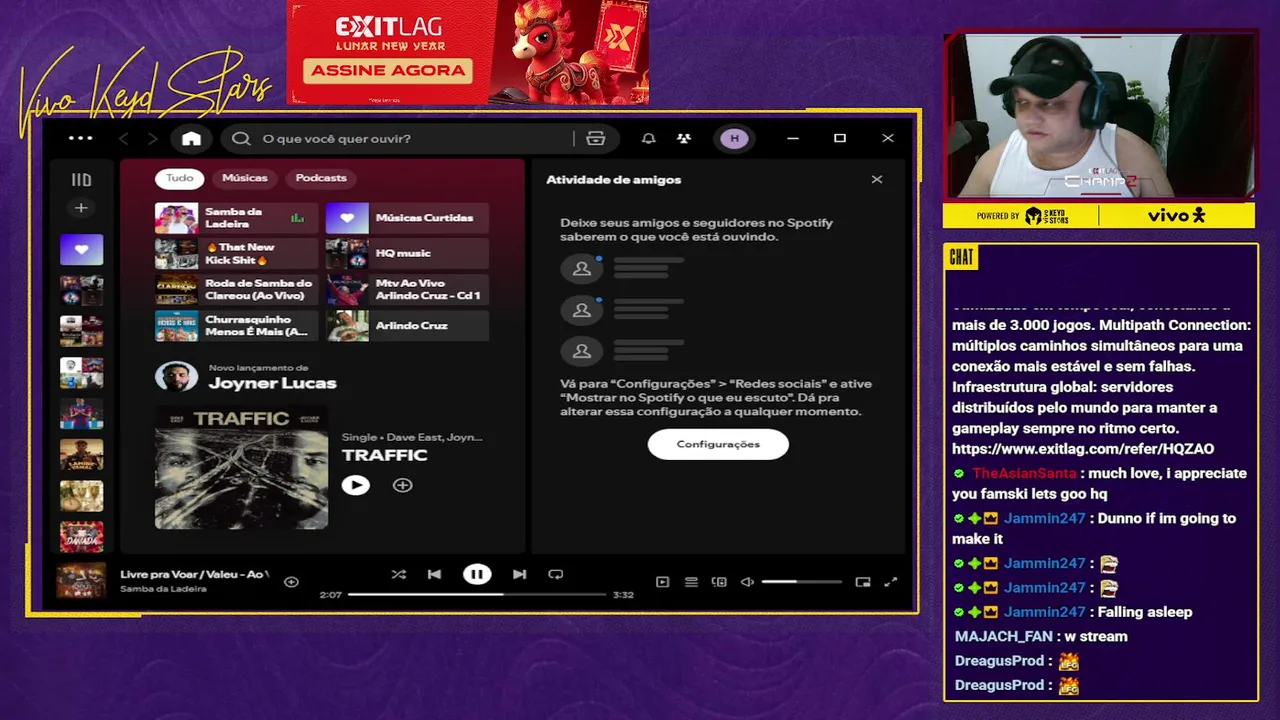Toggle repeat mode
The image size is (1280, 720).
point(556,574)
